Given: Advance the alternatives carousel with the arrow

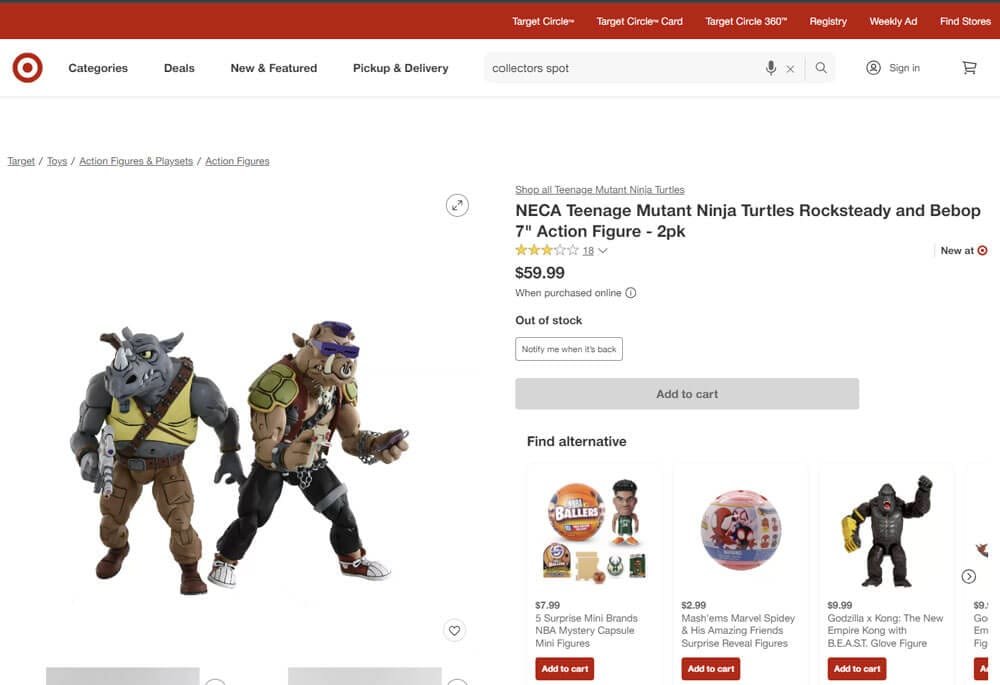Looking at the screenshot, I should pyautogui.click(x=968, y=576).
